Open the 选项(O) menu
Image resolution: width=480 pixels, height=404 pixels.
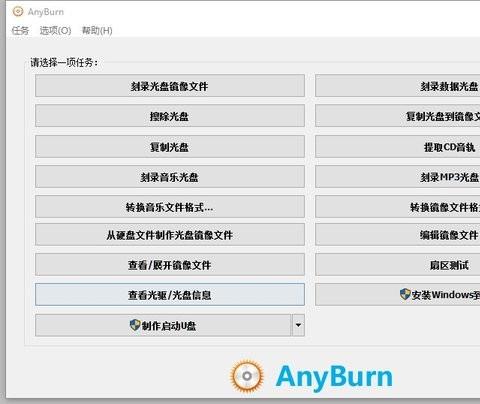(x=55, y=31)
